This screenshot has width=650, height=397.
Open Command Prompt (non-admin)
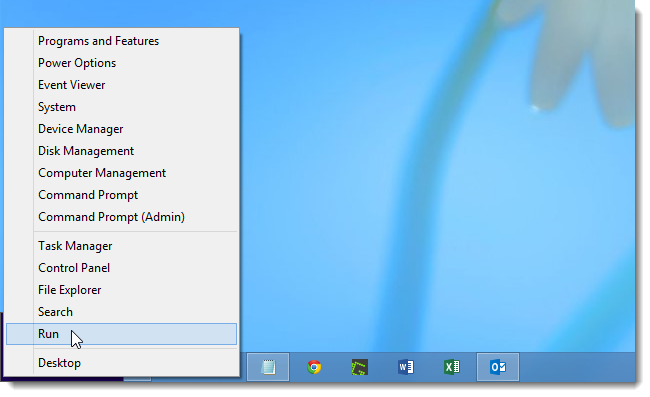(x=121, y=195)
